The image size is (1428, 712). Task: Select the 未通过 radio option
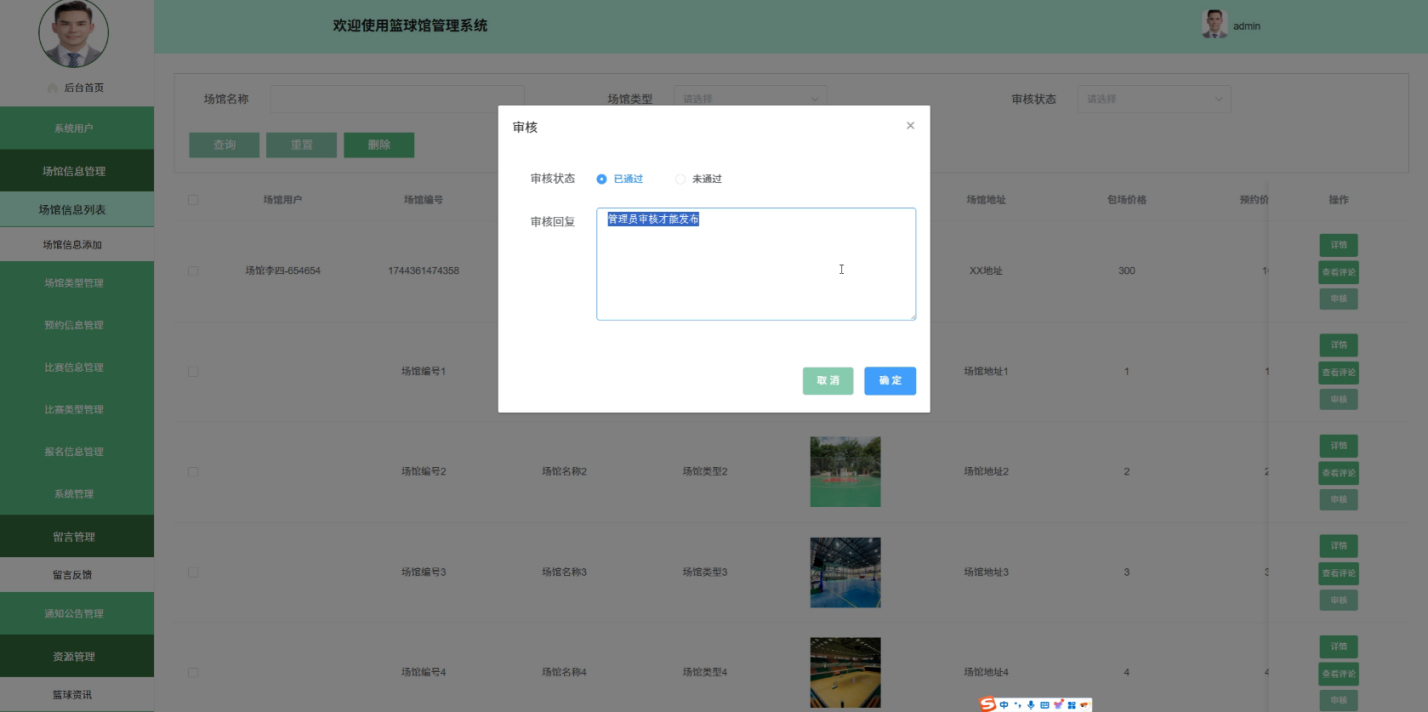click(681, 179)
